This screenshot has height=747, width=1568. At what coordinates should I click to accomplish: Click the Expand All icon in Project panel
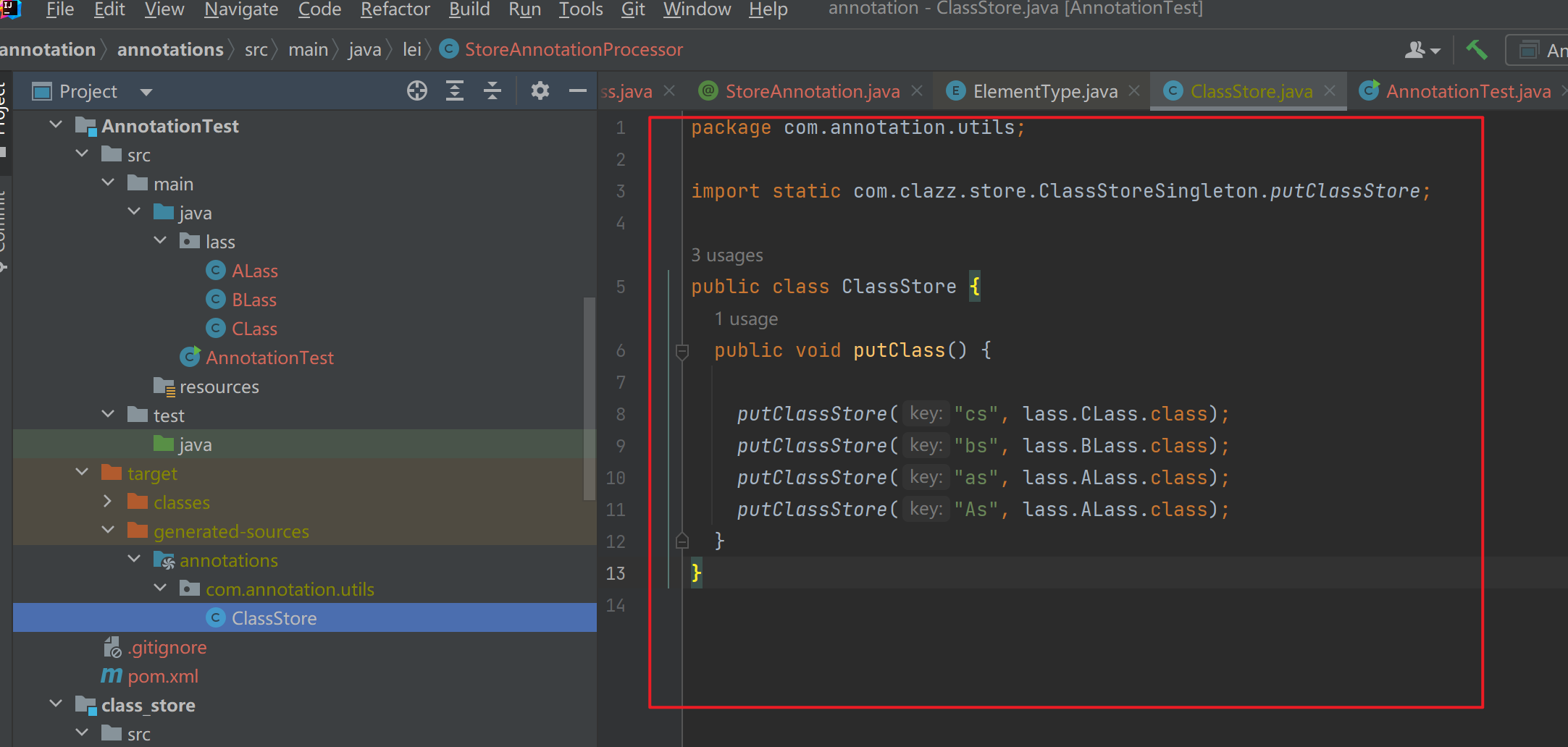tap(455, 90)
